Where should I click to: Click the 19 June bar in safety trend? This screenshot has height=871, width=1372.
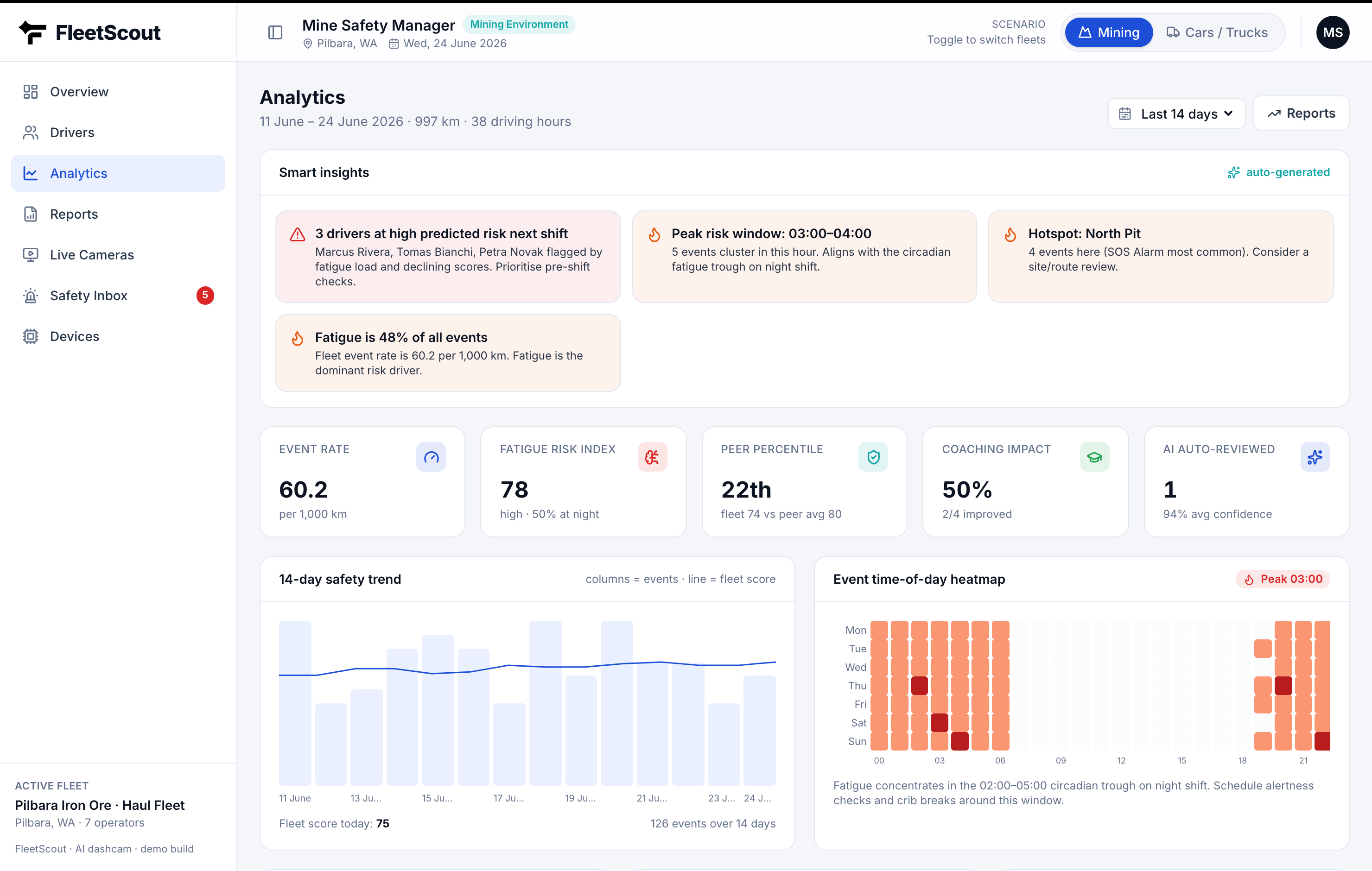click(581, 730)
